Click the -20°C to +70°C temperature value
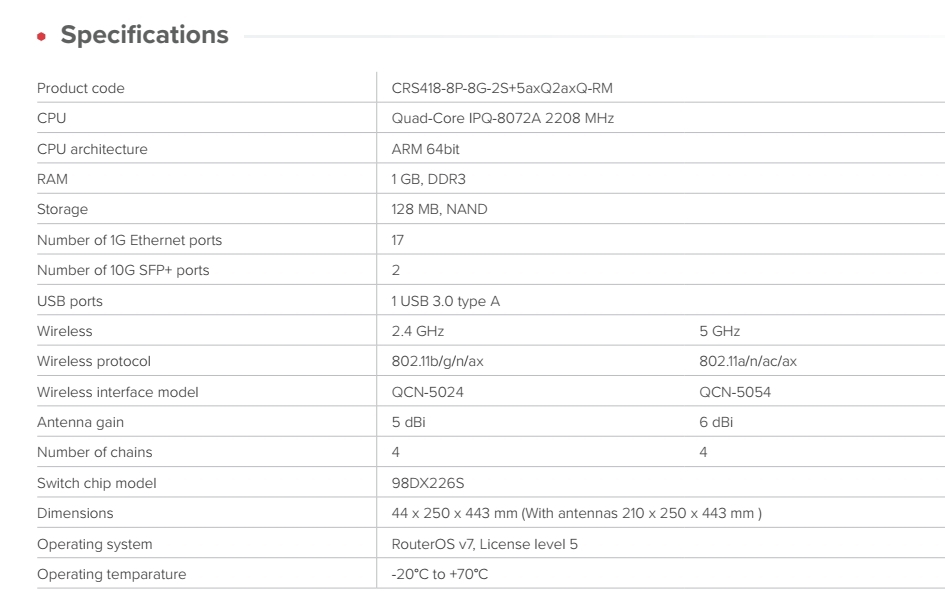Image resolution: width=945 pixels, height=613 pixels. tap(439, 574)
